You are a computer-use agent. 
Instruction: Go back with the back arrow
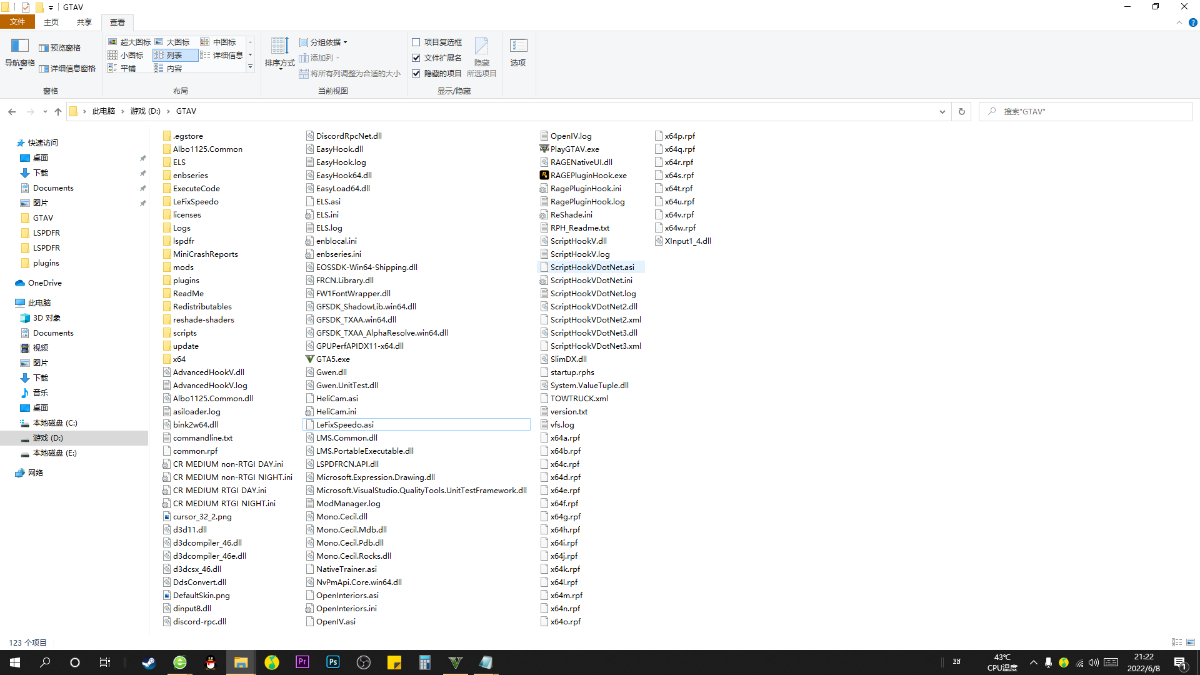(12, 111)
